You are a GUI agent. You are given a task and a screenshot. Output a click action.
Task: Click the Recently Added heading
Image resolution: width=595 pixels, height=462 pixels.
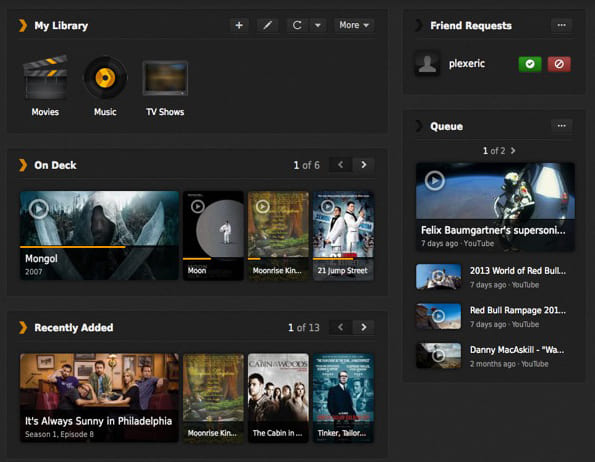[x=74, y=327]
